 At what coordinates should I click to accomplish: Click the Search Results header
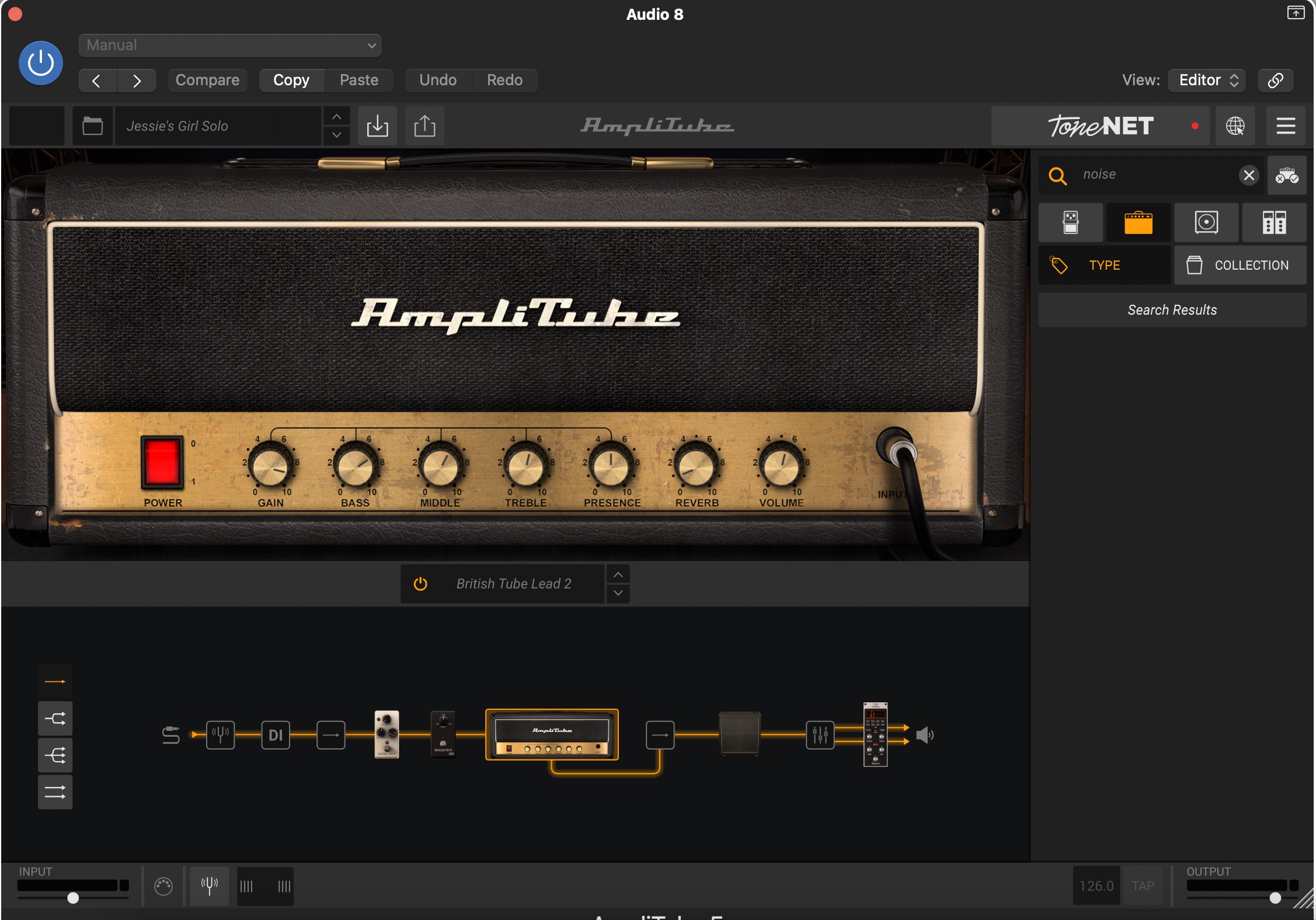pos(1172,310)
